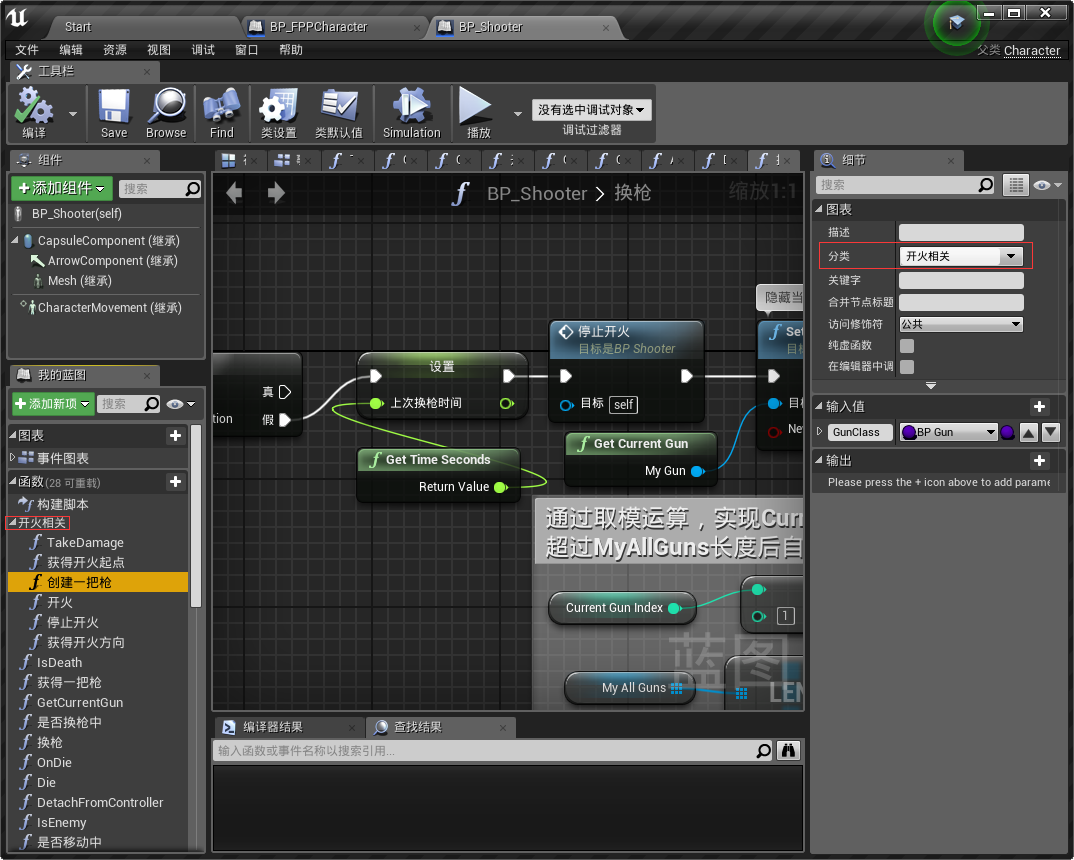Open the BP Gun type dropdown
The height and width of the screenshot is (860, 1074).
pos(949,432)
